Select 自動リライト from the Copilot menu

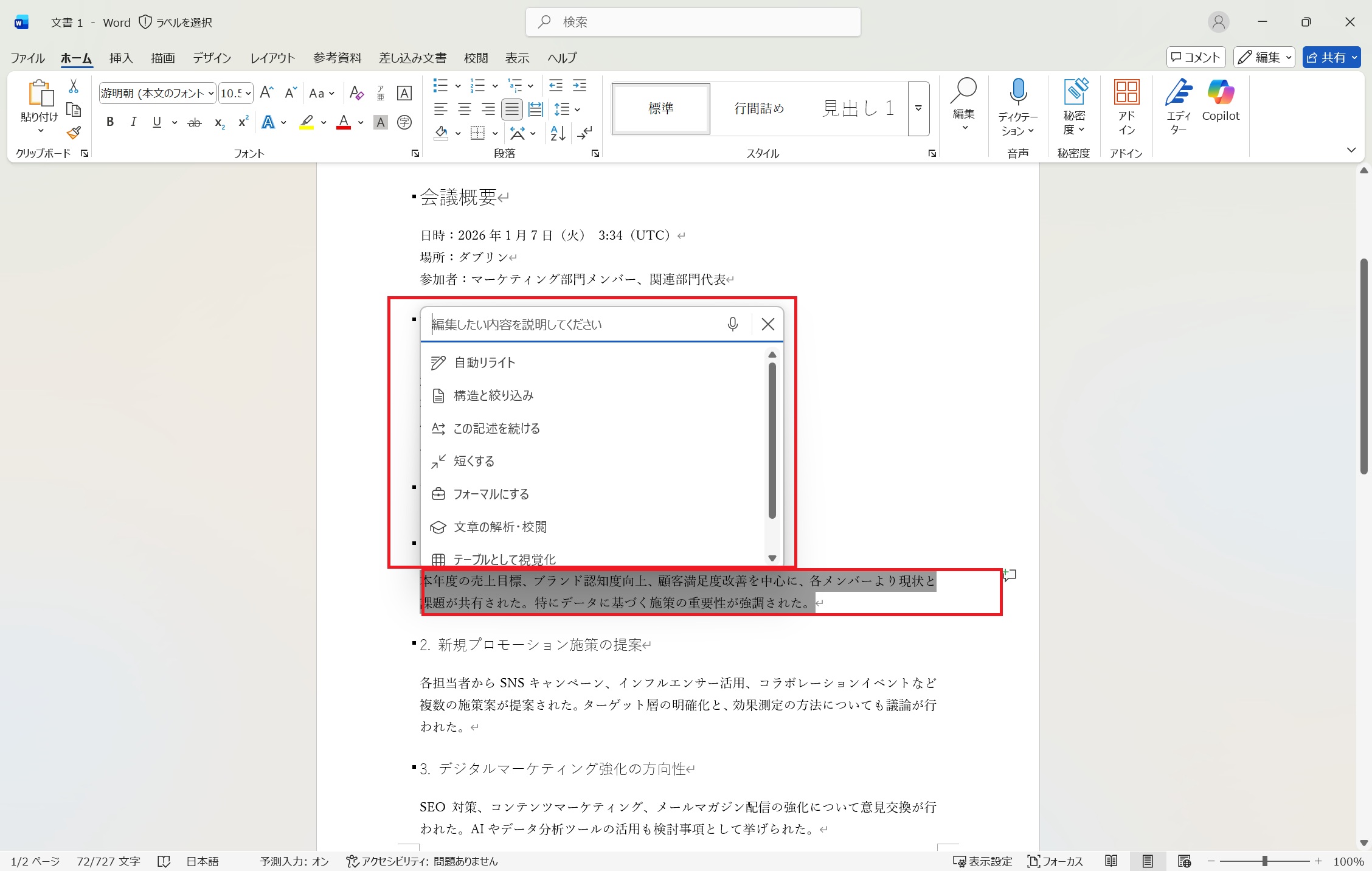[x=485, y=363]
